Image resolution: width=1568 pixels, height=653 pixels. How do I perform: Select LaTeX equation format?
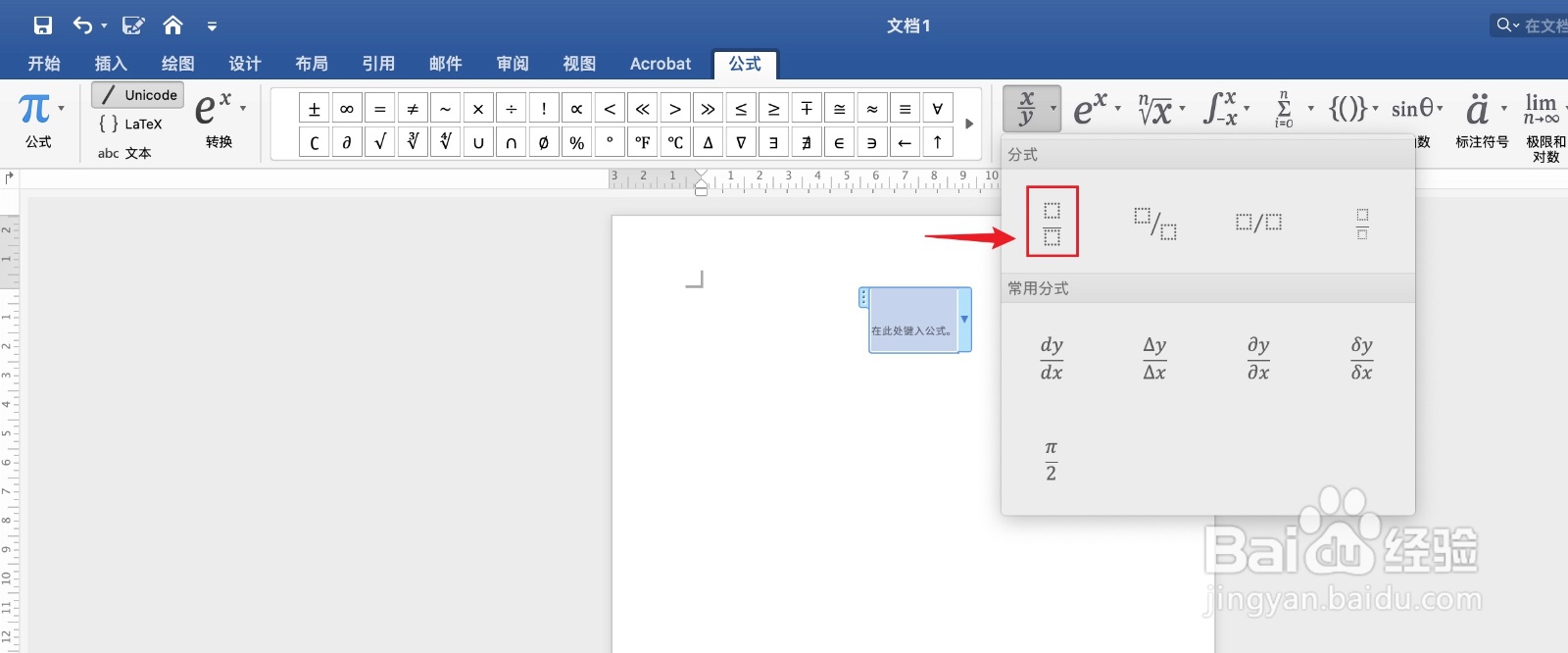click(130, 124)
